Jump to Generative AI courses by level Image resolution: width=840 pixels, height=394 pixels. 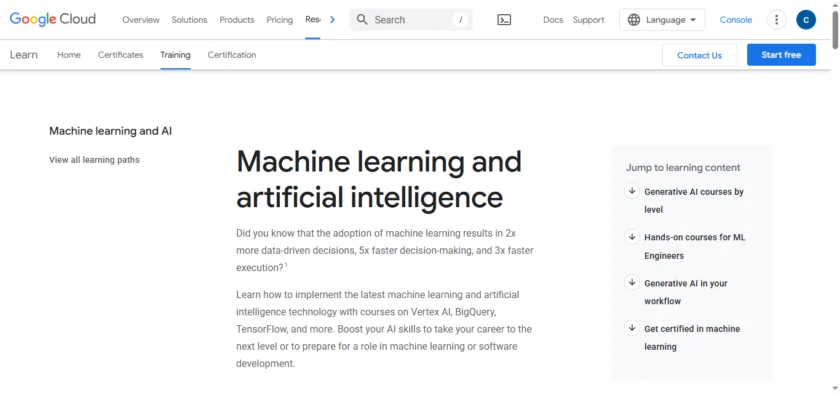pyautogui.click(x=694, y=200)
